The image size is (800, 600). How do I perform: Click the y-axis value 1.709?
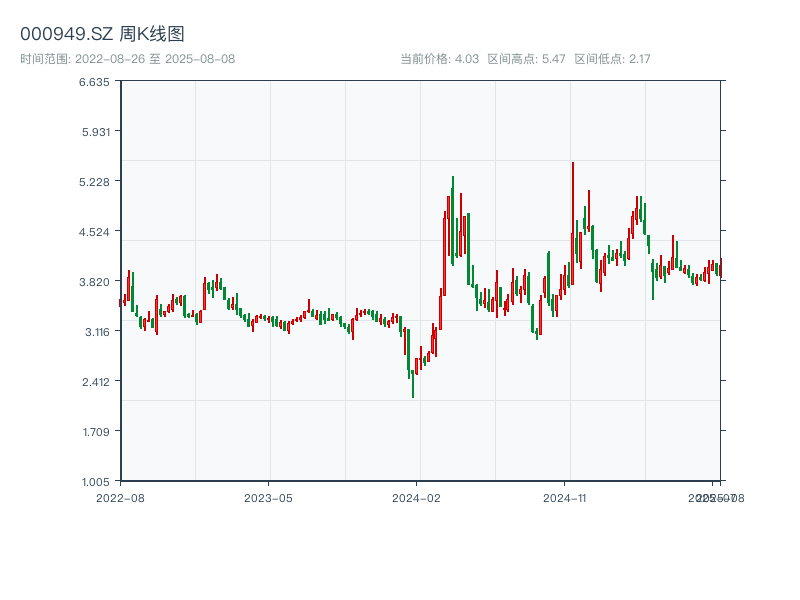(x=96, y=432)
